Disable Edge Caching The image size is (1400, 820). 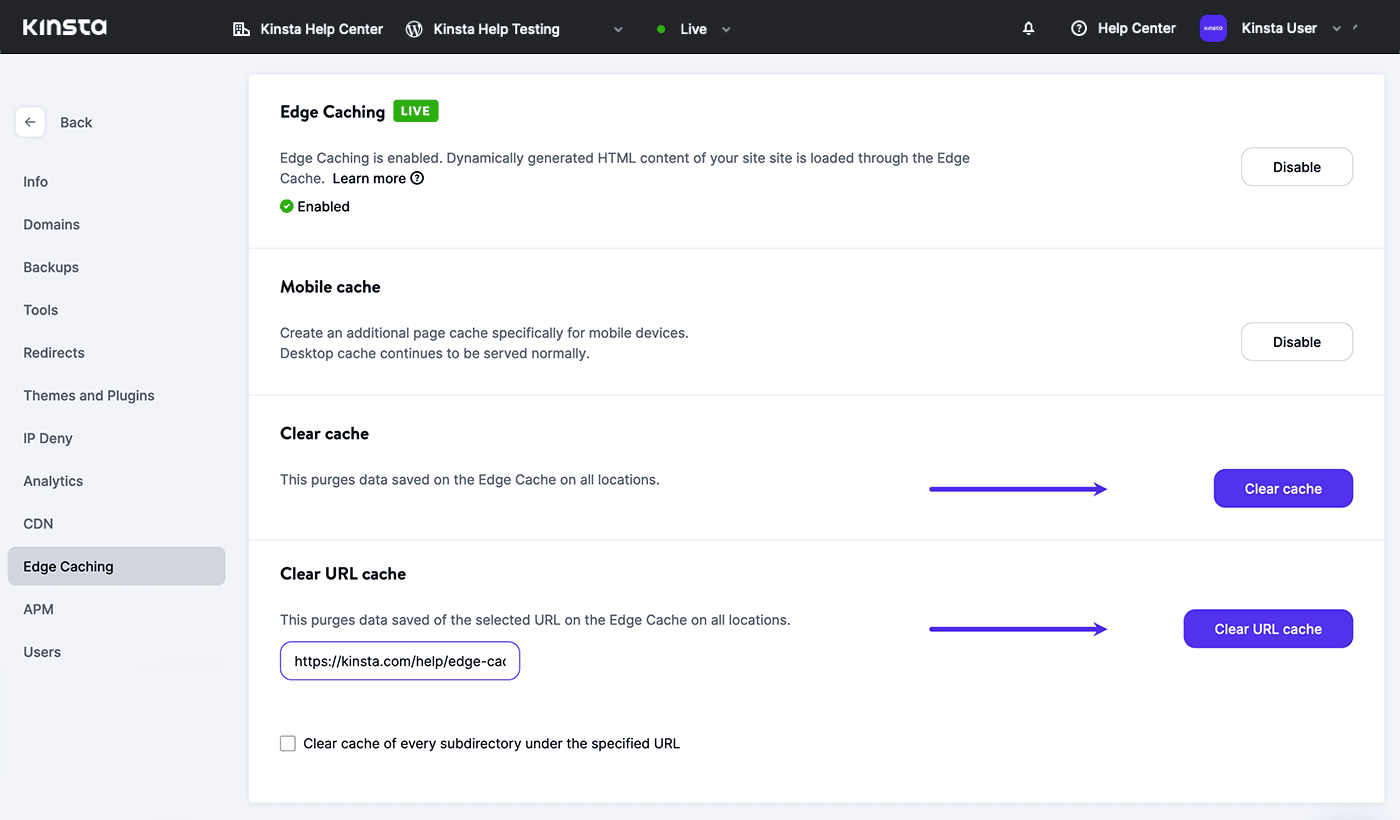(1297, 166)
